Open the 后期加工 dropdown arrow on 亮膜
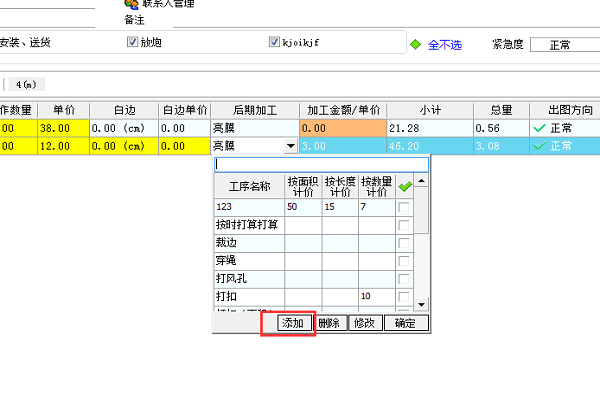The height and width of the screenshot is (400, 600). 291,146
